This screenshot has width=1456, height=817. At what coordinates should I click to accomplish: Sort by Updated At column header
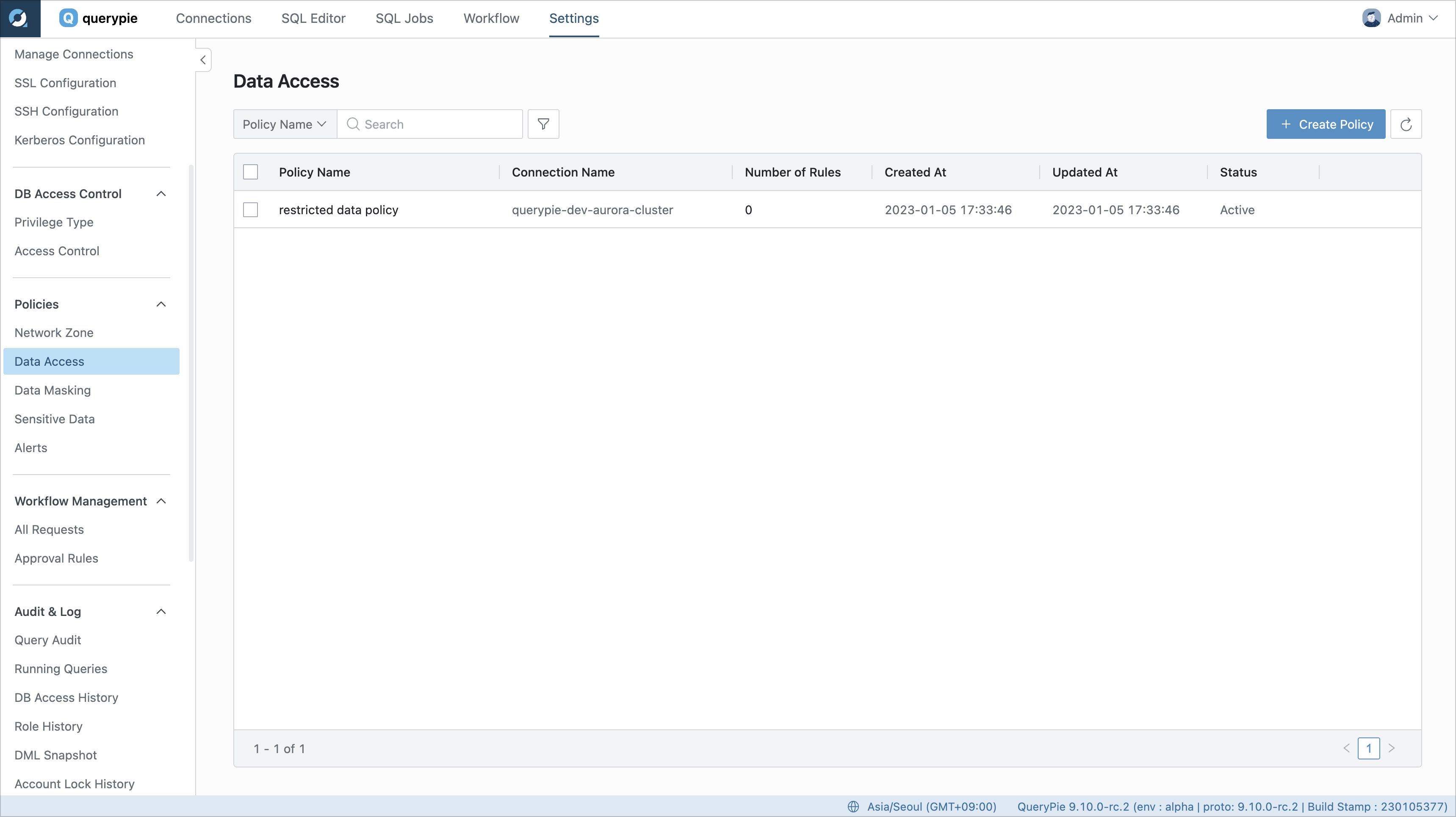pos(1085,172)
